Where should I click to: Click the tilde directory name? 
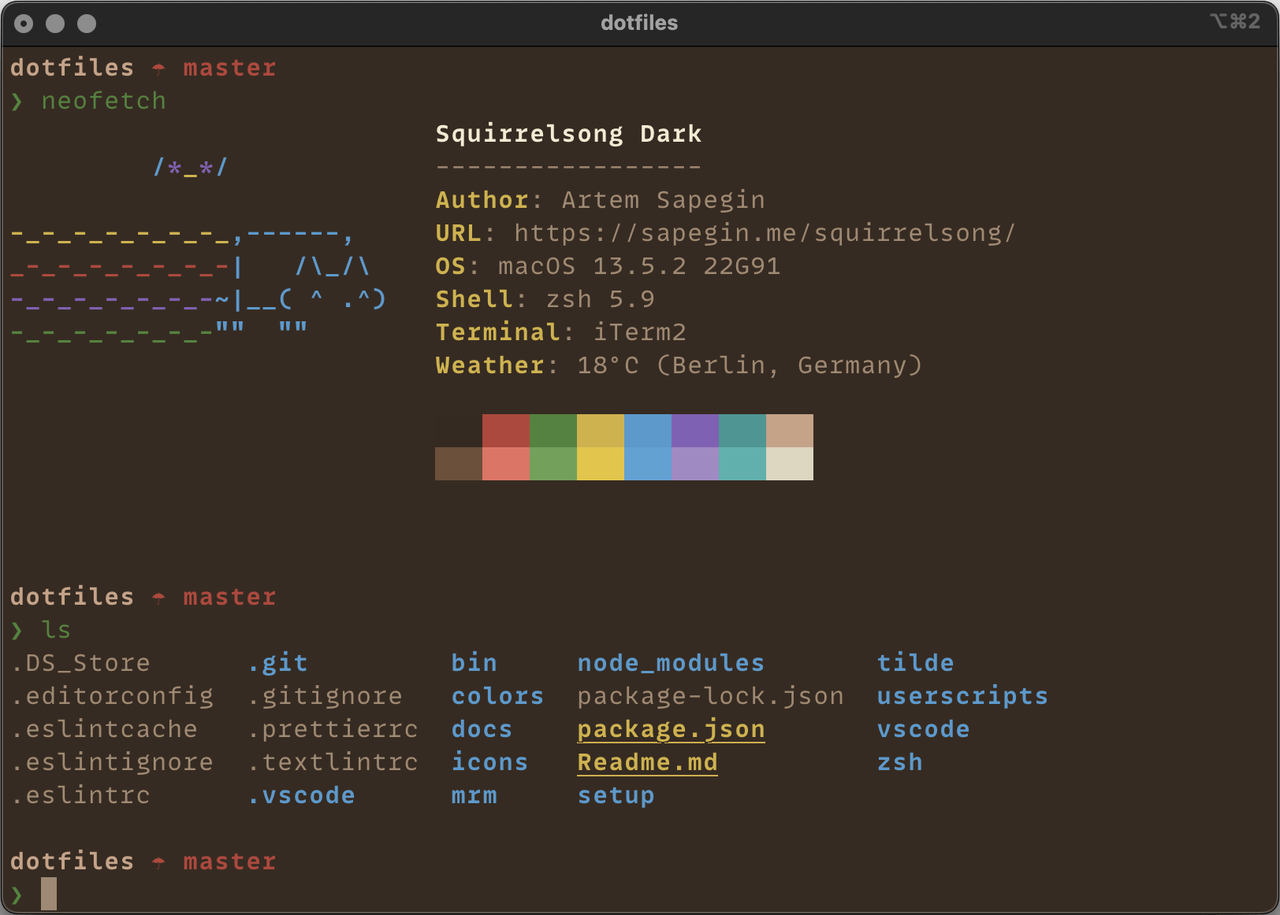pyautogui.click(x=915, y=663)
